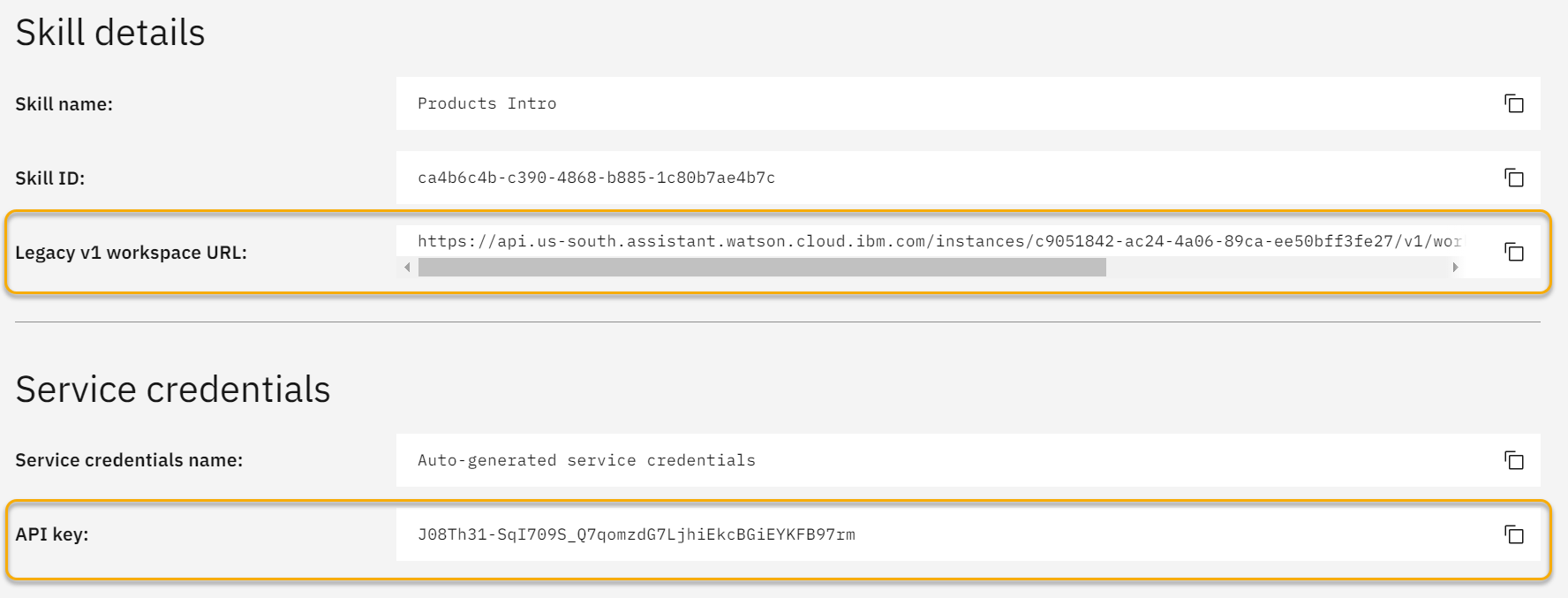Click the 'Legacy v1 workspace URL:' label
This screenshot has width=1568, height=598.
pyautogui.click(x=131, y=253)
